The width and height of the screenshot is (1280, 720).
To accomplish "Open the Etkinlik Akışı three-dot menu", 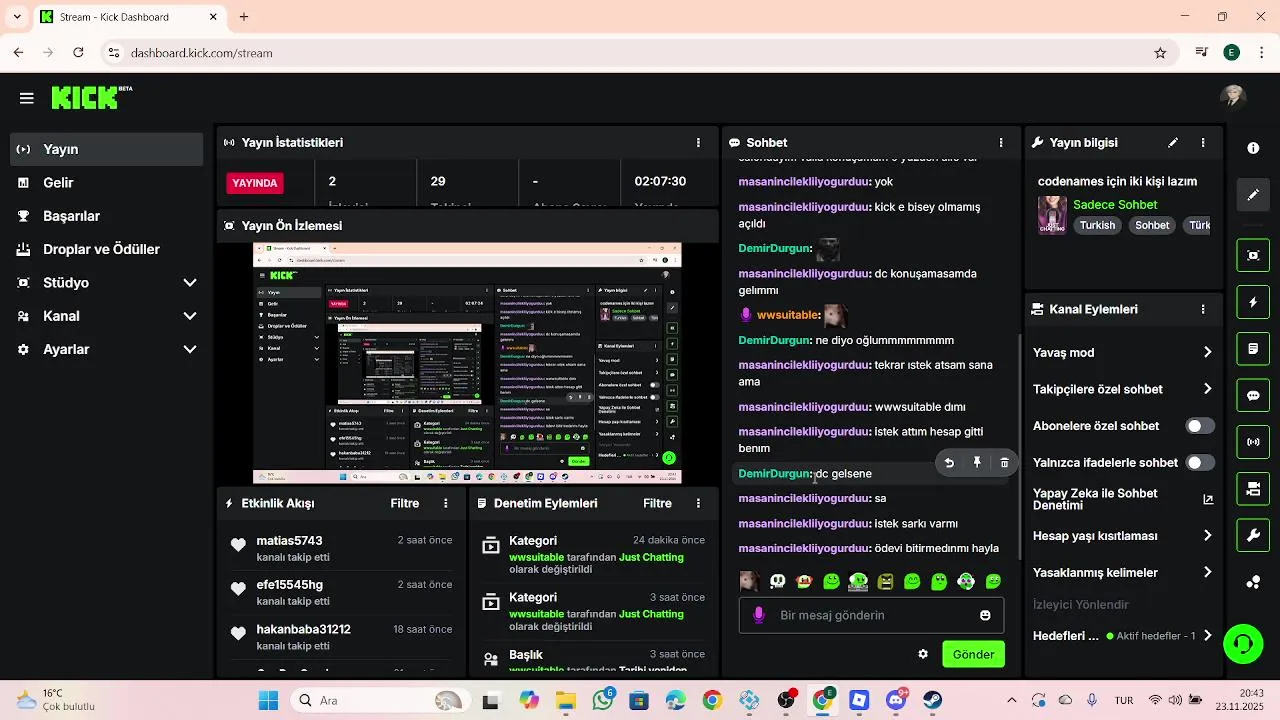I will (x=446, y=503).
